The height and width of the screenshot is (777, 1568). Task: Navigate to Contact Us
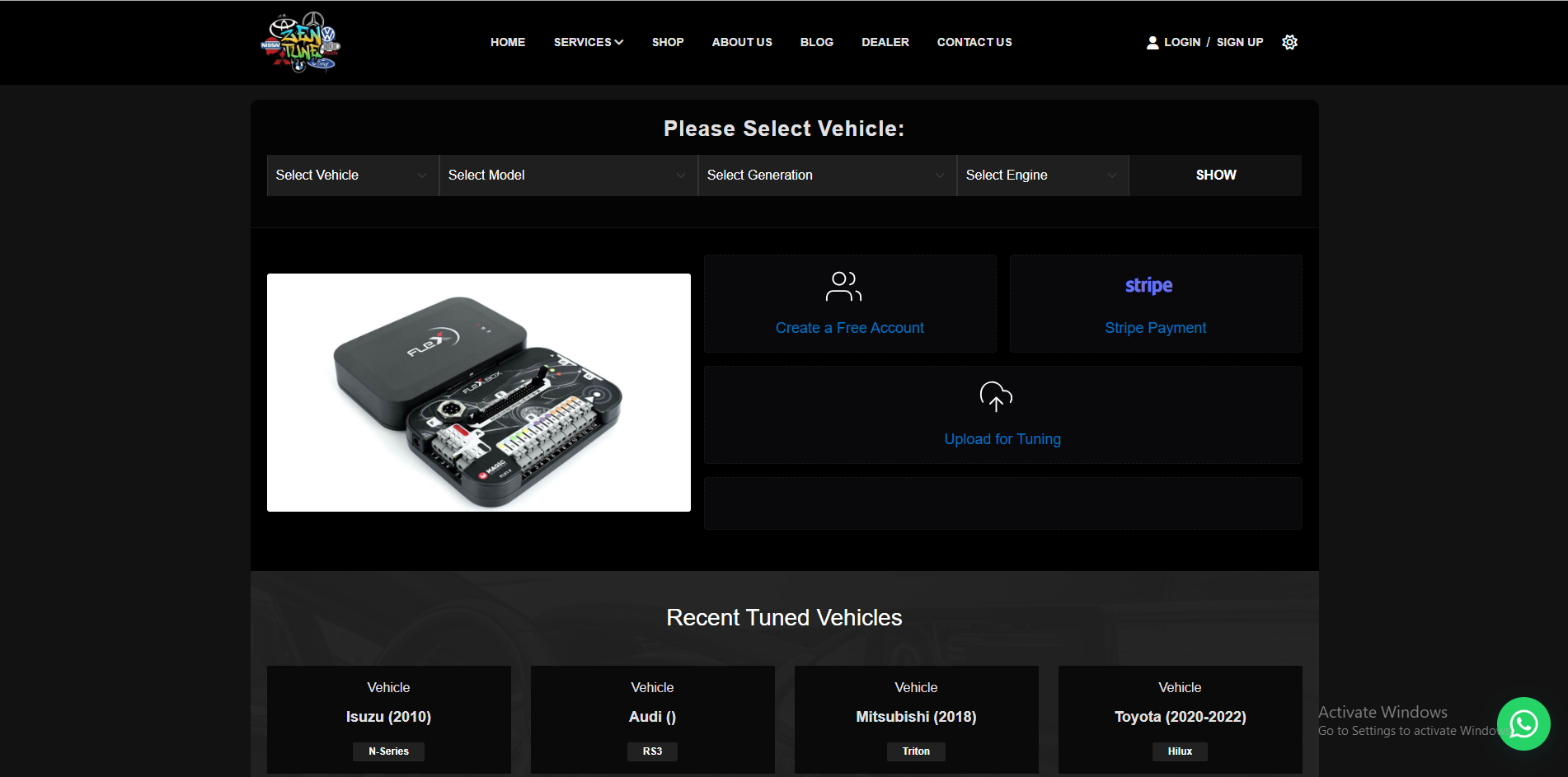pyautogui.click(x=974, y=42)
